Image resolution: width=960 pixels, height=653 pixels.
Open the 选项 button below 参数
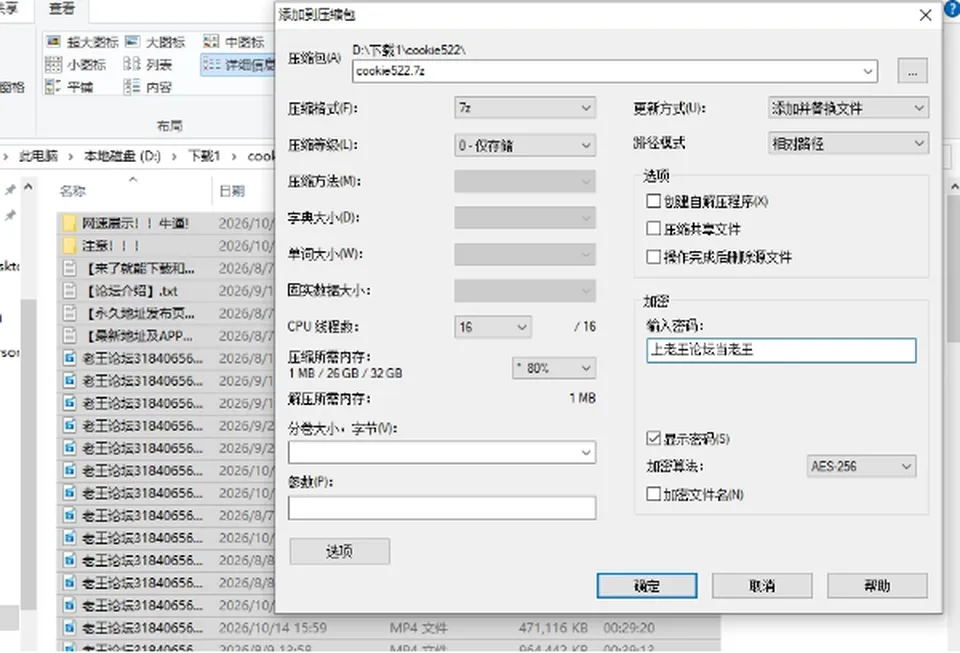click(x=340, y=551)
